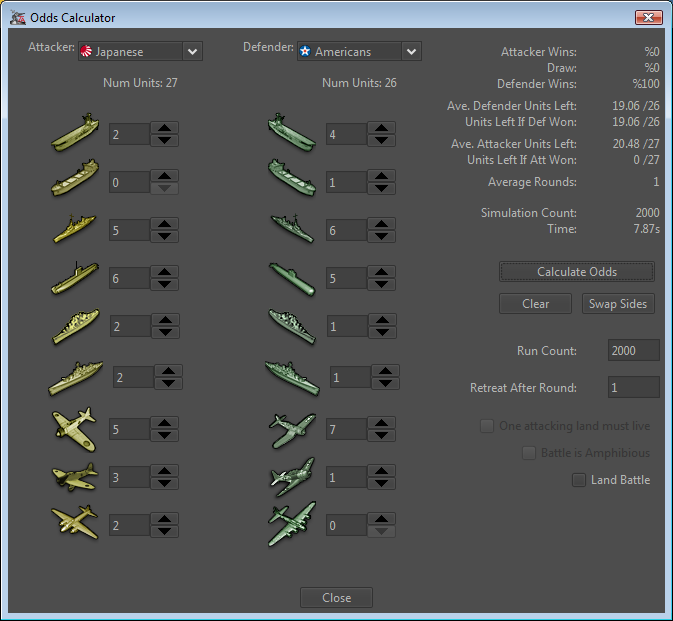Click the Japanese cruiser unit icon

(76, 326)
